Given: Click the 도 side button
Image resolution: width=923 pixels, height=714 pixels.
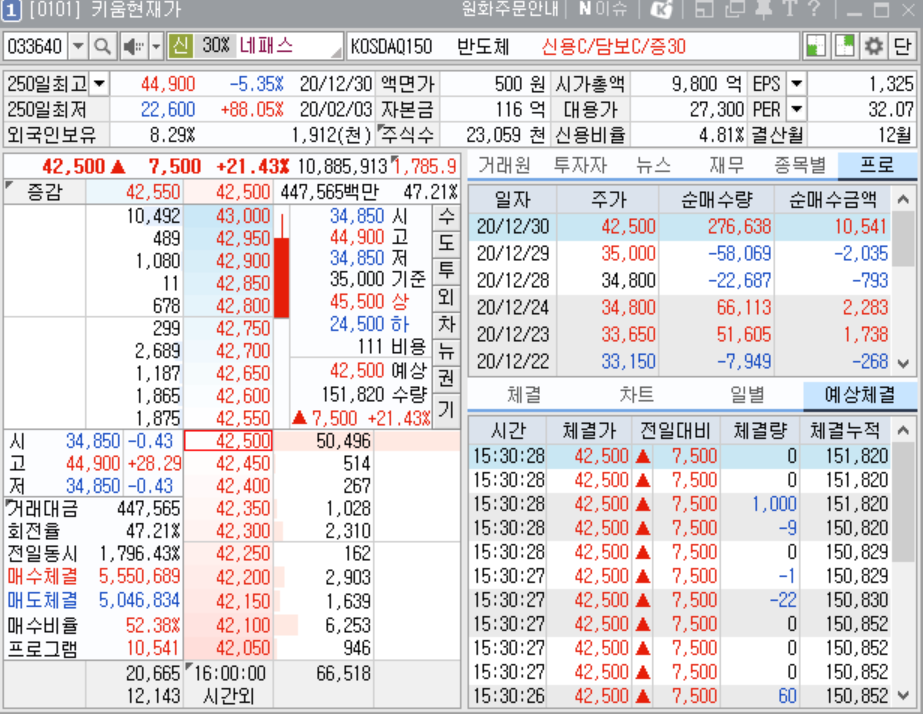Looking at the screenshot, I should coord(446,243).
